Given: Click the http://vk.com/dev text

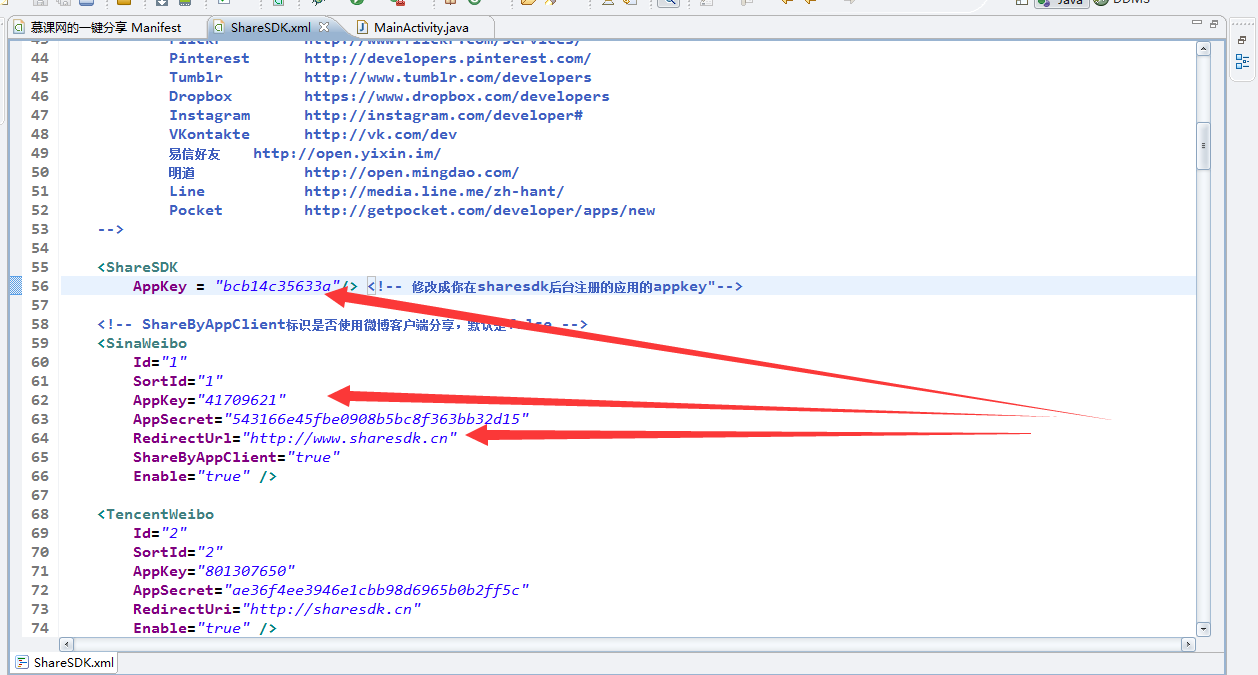Looking at the screenshot, I should 380,134.
